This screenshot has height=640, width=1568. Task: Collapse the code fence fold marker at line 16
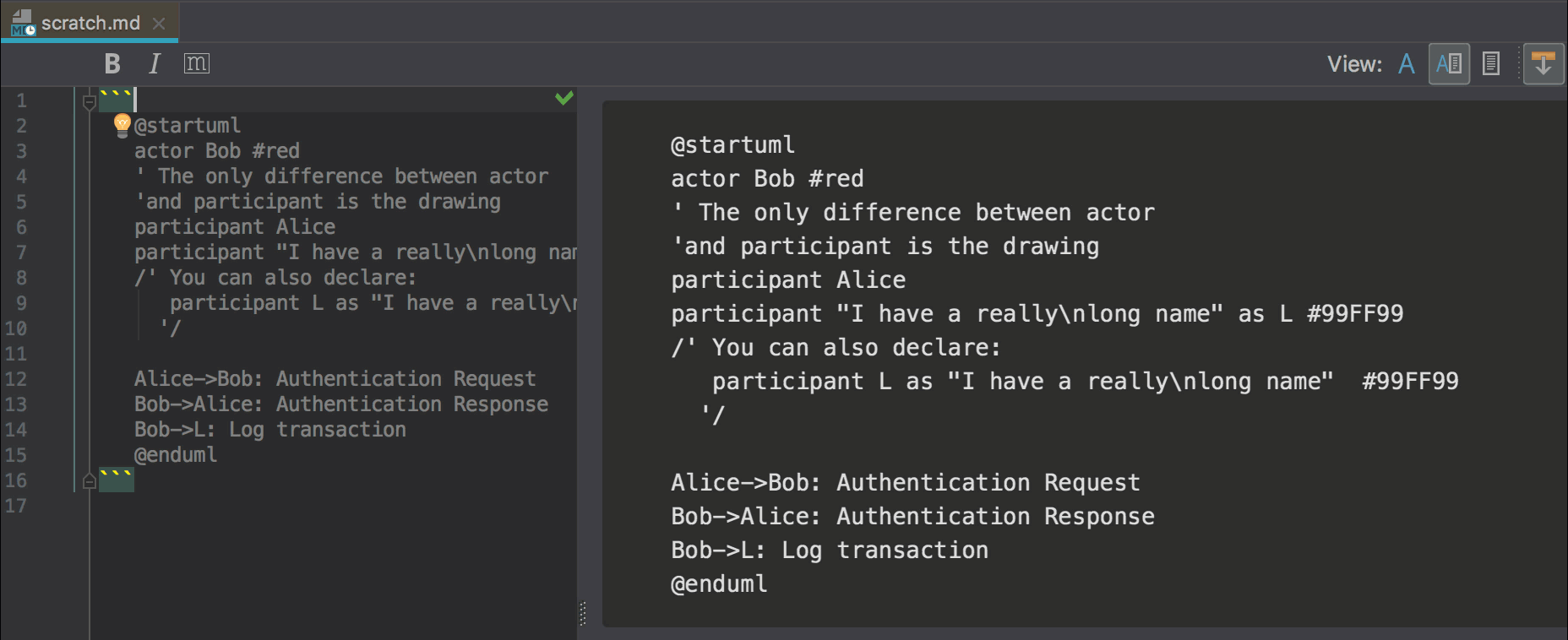pyautogui.click(x=89, y=481)
